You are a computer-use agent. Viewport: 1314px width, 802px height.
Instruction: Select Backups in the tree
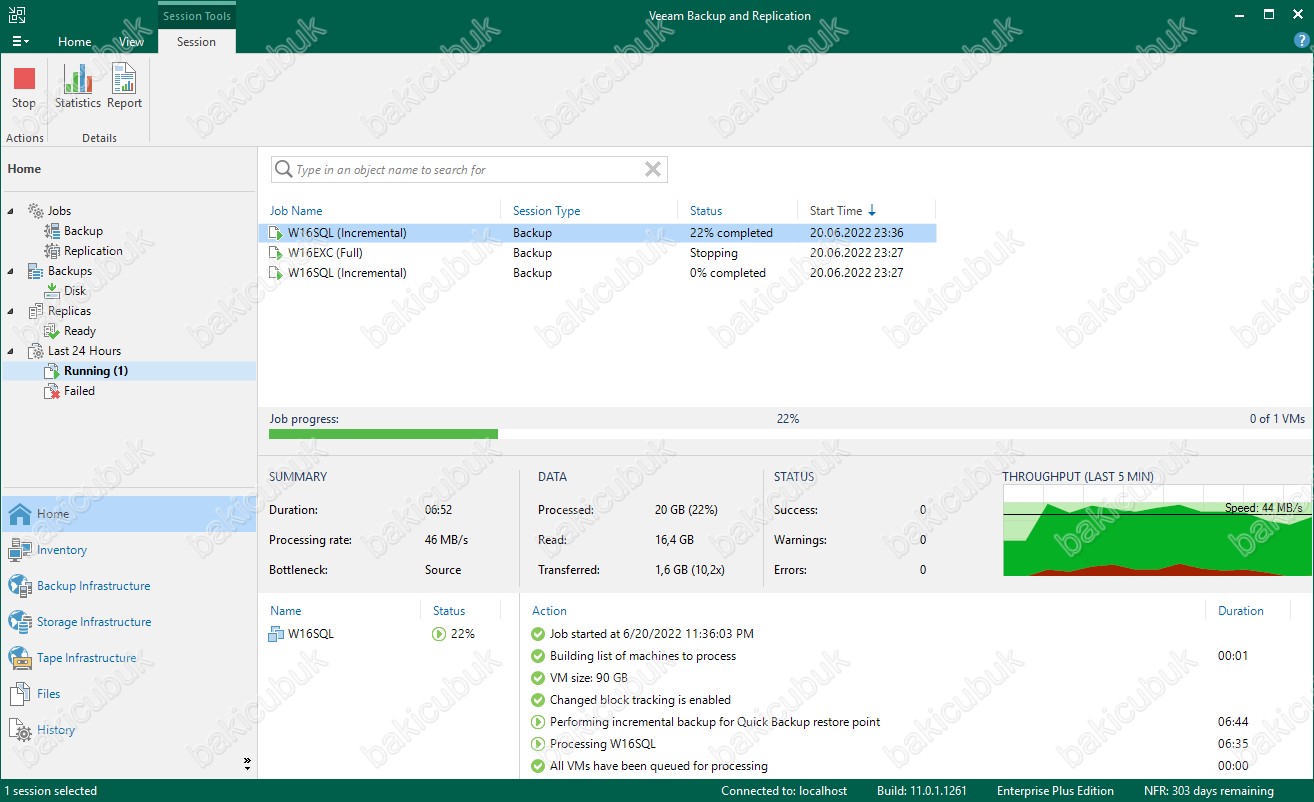69,271
